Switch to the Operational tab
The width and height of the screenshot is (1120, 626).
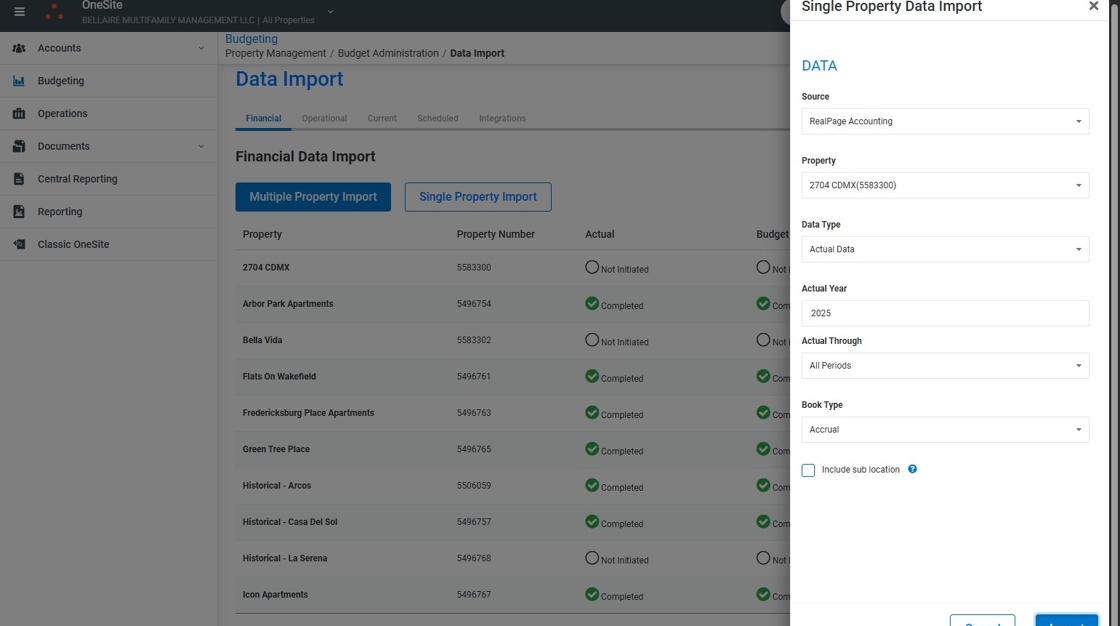coord(324,118)
